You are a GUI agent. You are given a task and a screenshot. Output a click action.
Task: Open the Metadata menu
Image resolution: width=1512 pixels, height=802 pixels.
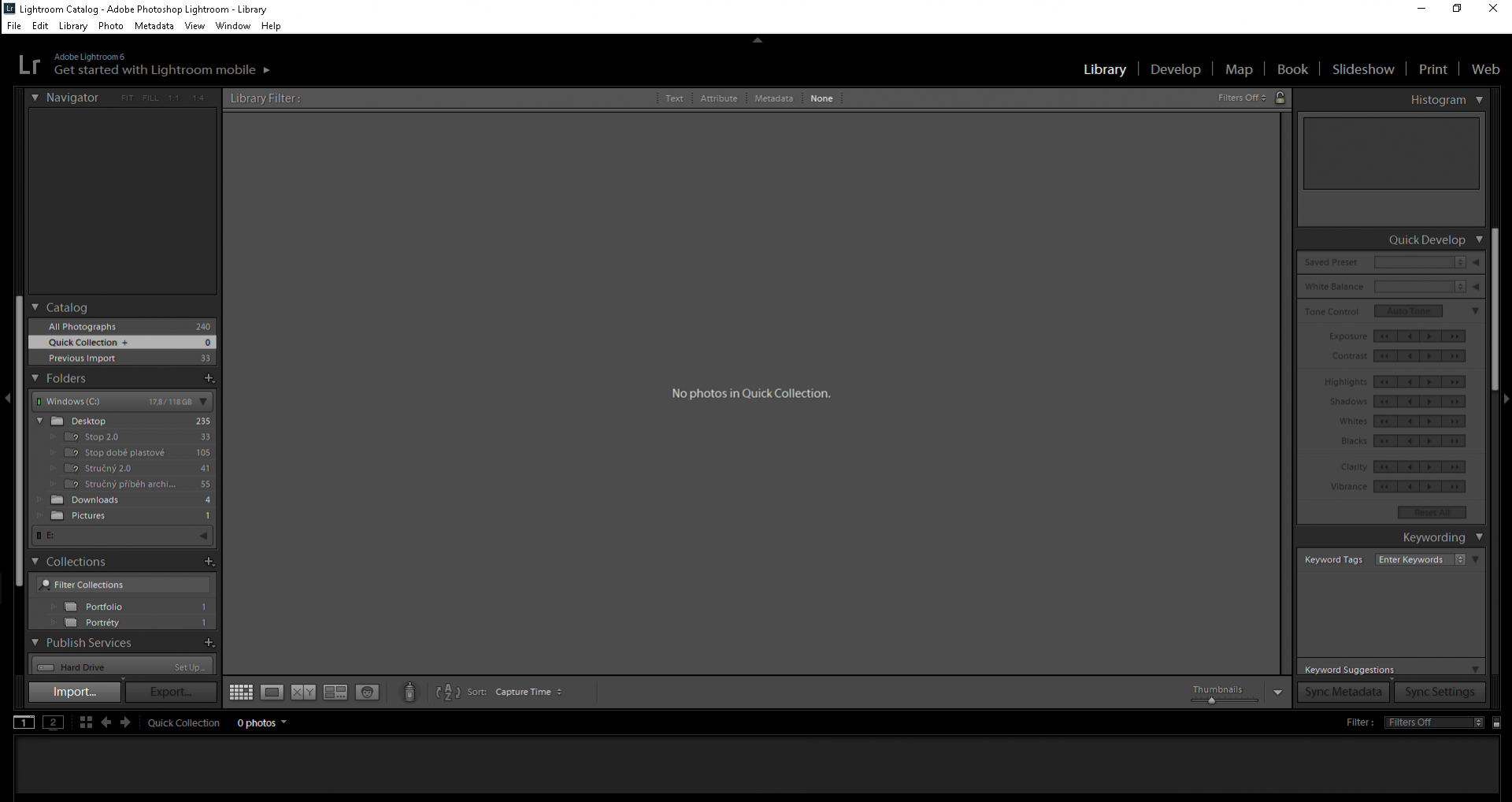point(154,26)
